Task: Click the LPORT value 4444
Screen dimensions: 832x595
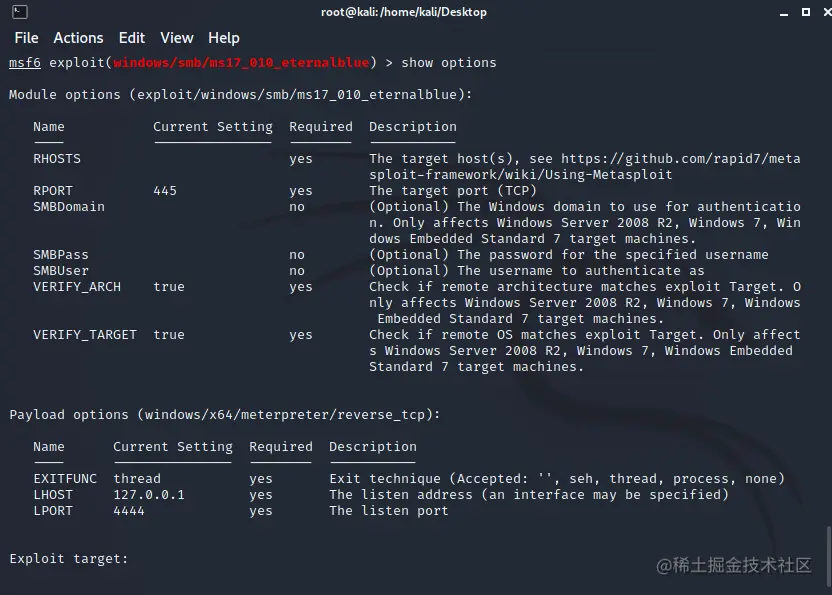Action: (129, 511)
